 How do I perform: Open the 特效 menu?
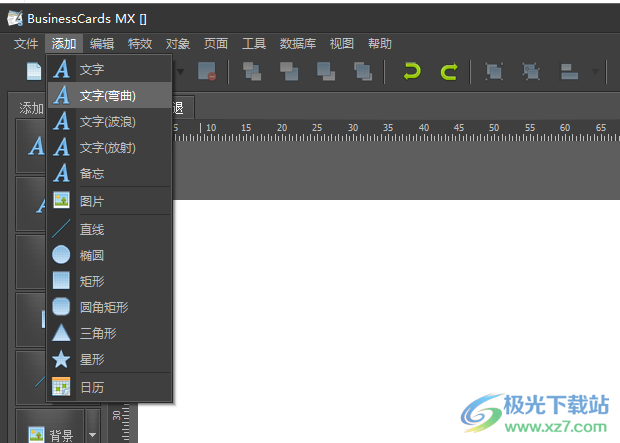(x=140, y=44)
